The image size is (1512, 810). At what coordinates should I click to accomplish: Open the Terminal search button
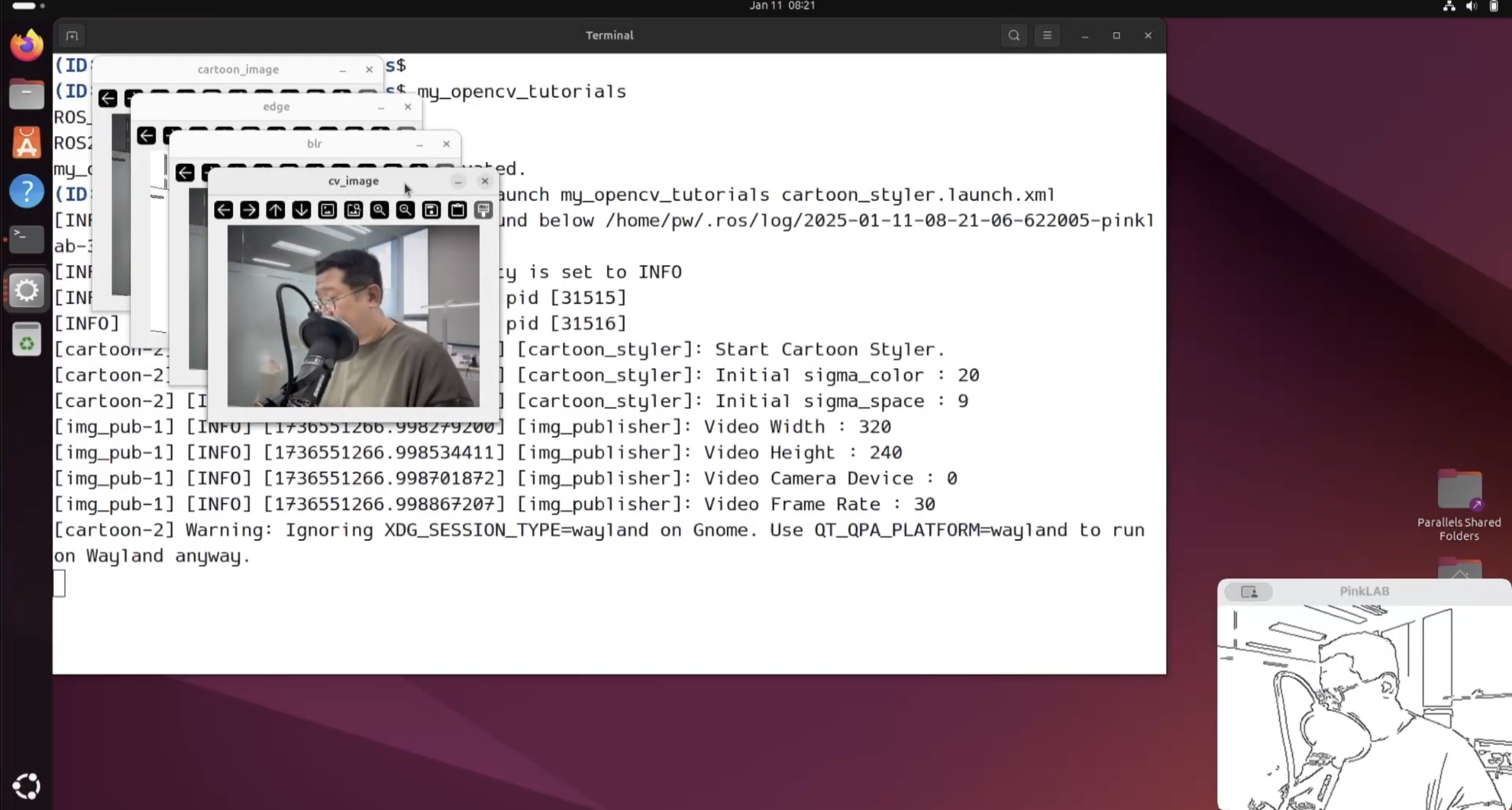click(1014, 35)
